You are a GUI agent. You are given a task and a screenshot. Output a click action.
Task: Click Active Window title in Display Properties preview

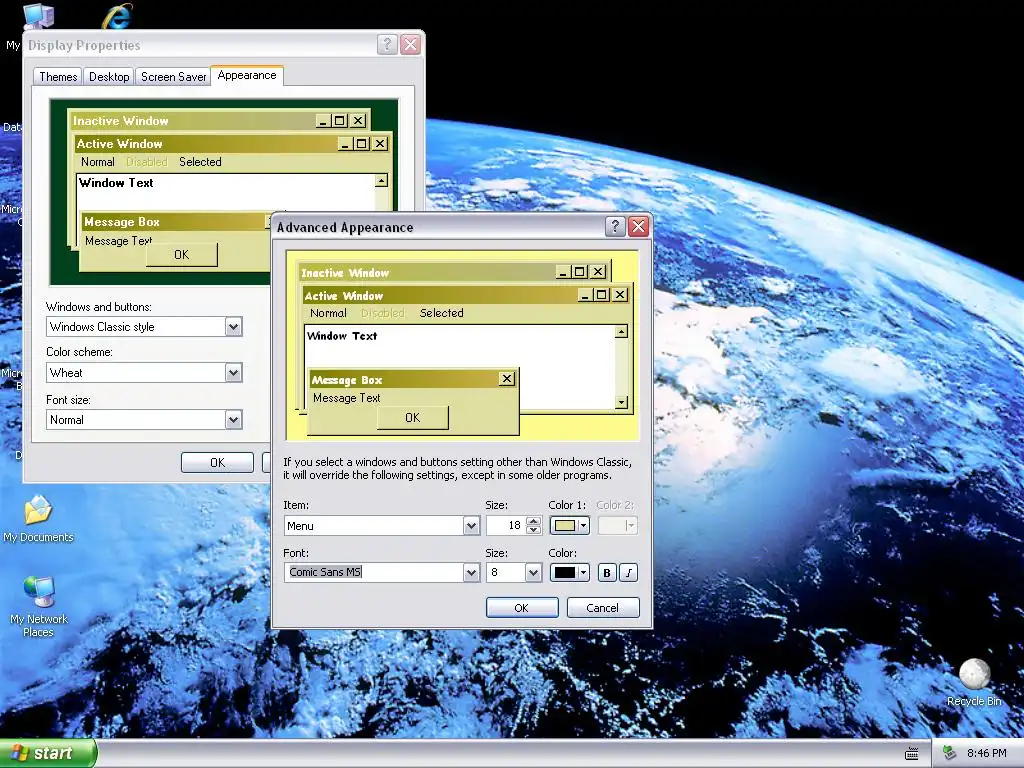(120, 144)
